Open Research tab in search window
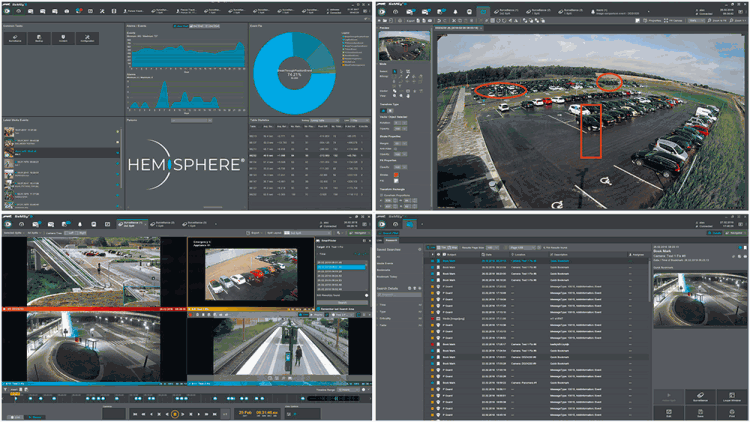The image size is (750, 422). [391, 240]
